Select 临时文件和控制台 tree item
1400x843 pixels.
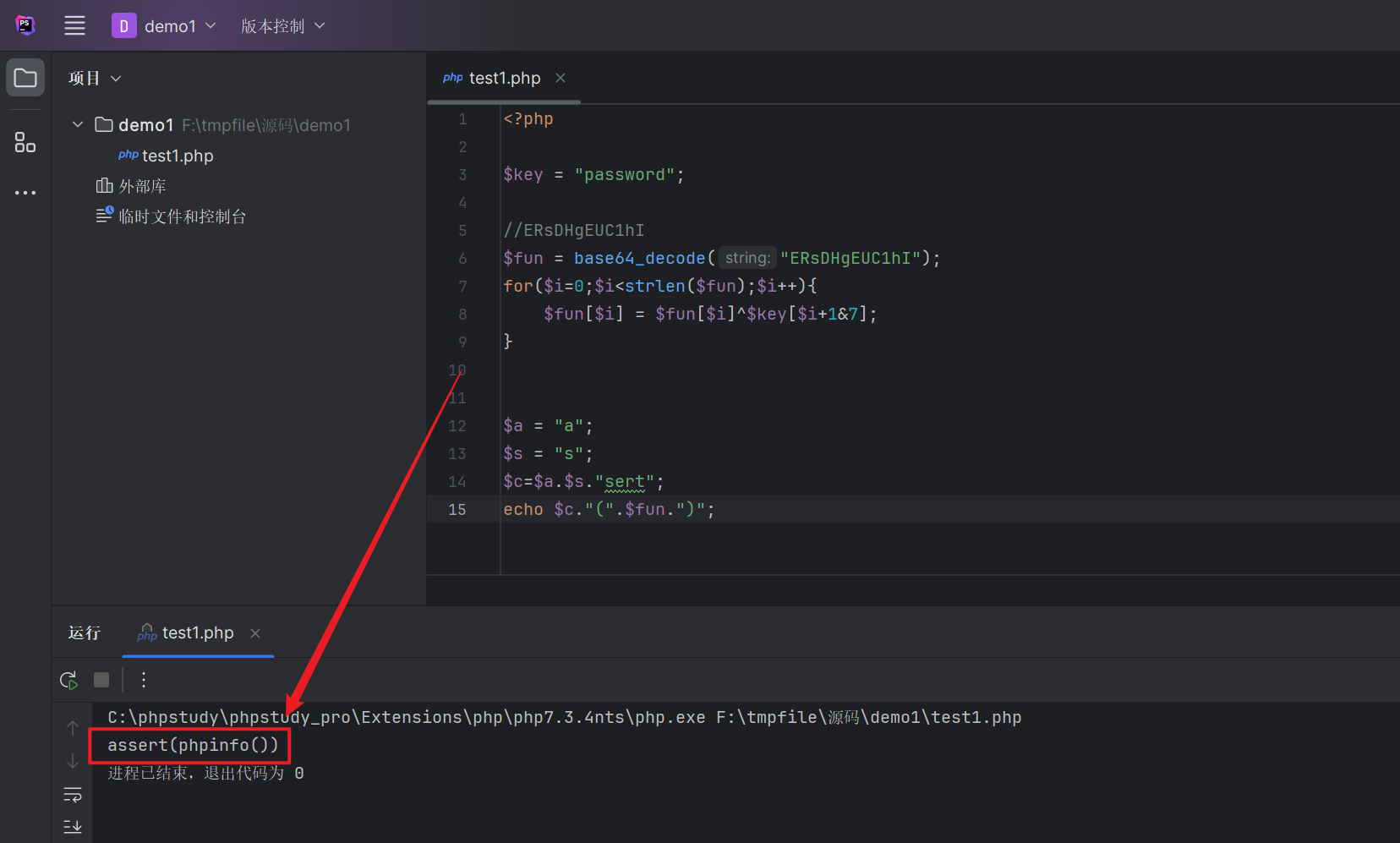[171, 216]
